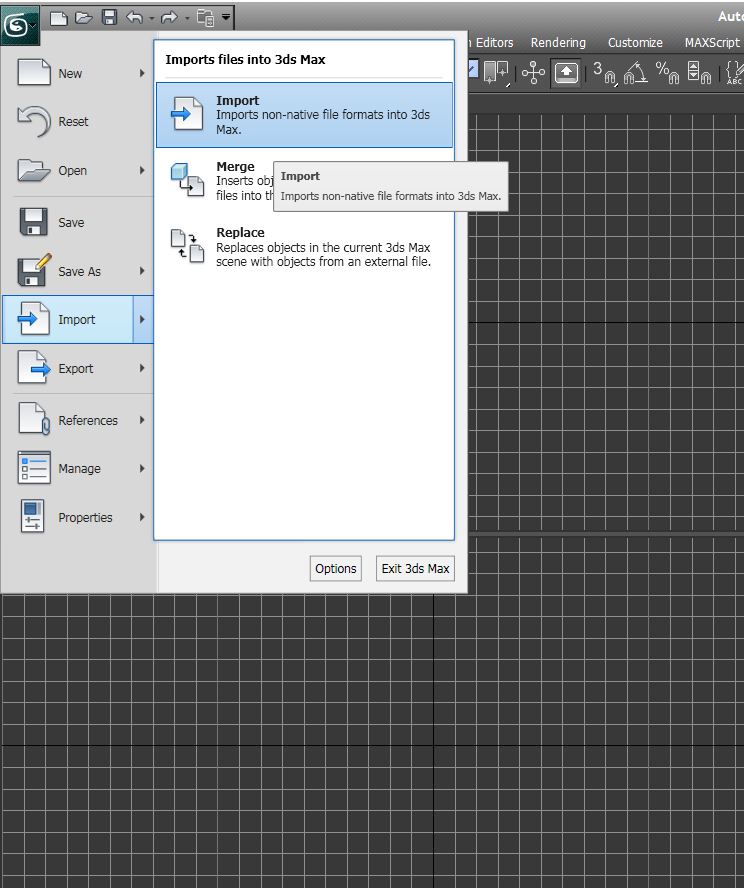The width and height of the screenshot is (744, 888).
Task: Open the Redo history dropdown arrow
Action: (187, 19)
